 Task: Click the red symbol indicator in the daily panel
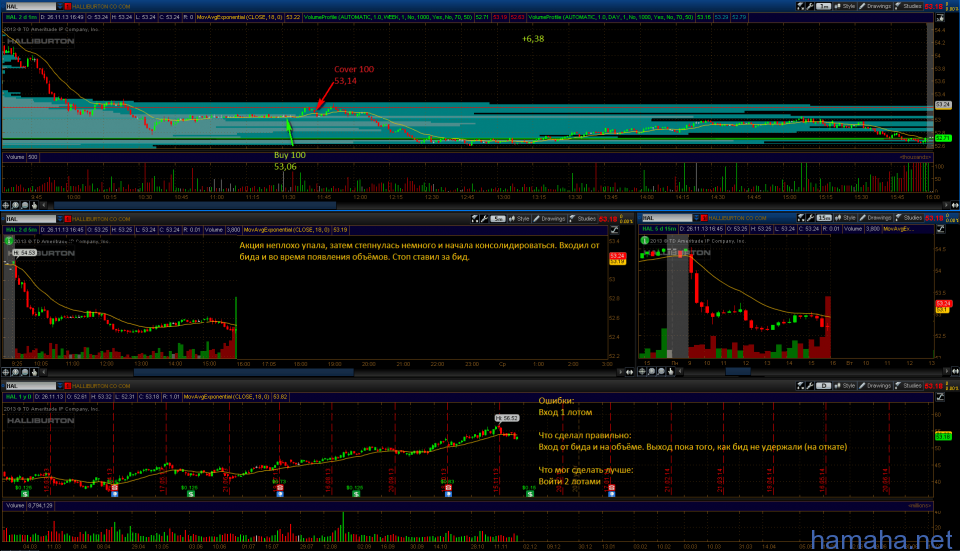pos(67,386)
